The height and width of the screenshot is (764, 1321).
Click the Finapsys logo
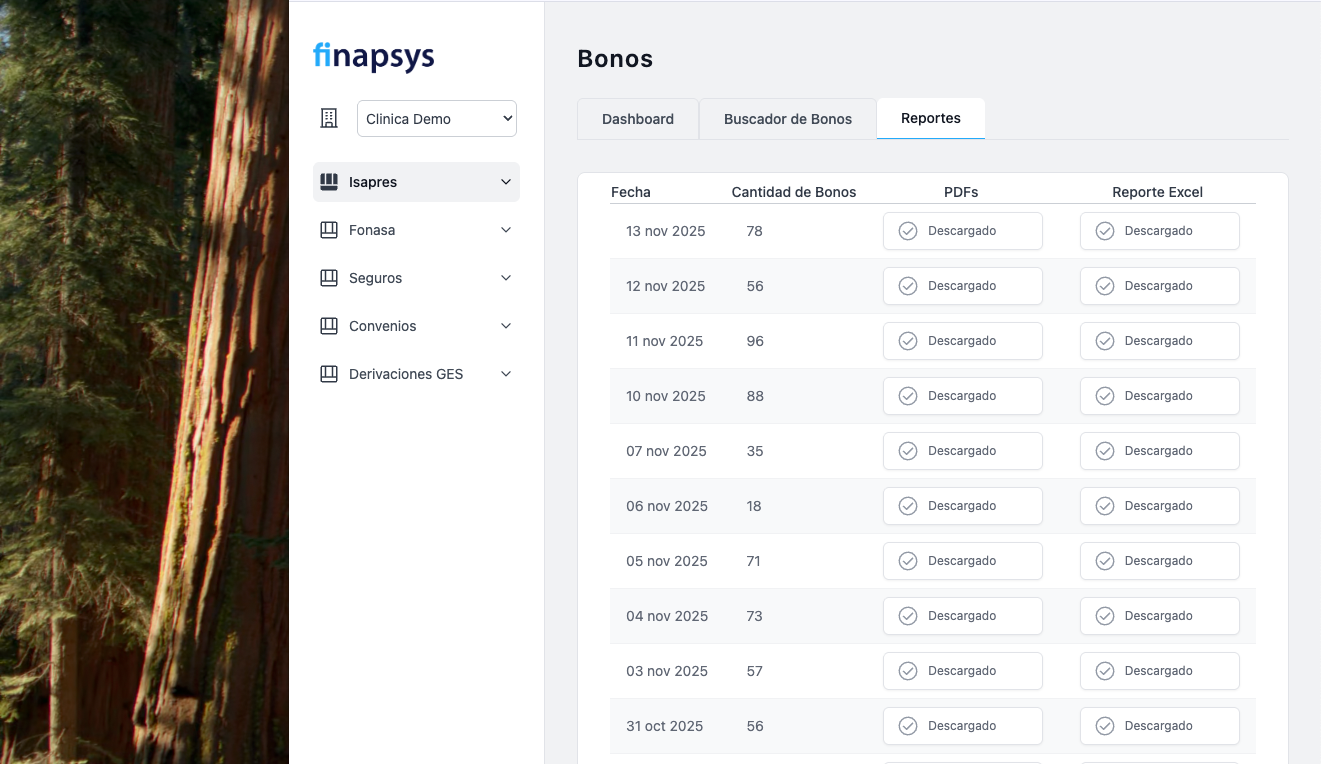373,57
